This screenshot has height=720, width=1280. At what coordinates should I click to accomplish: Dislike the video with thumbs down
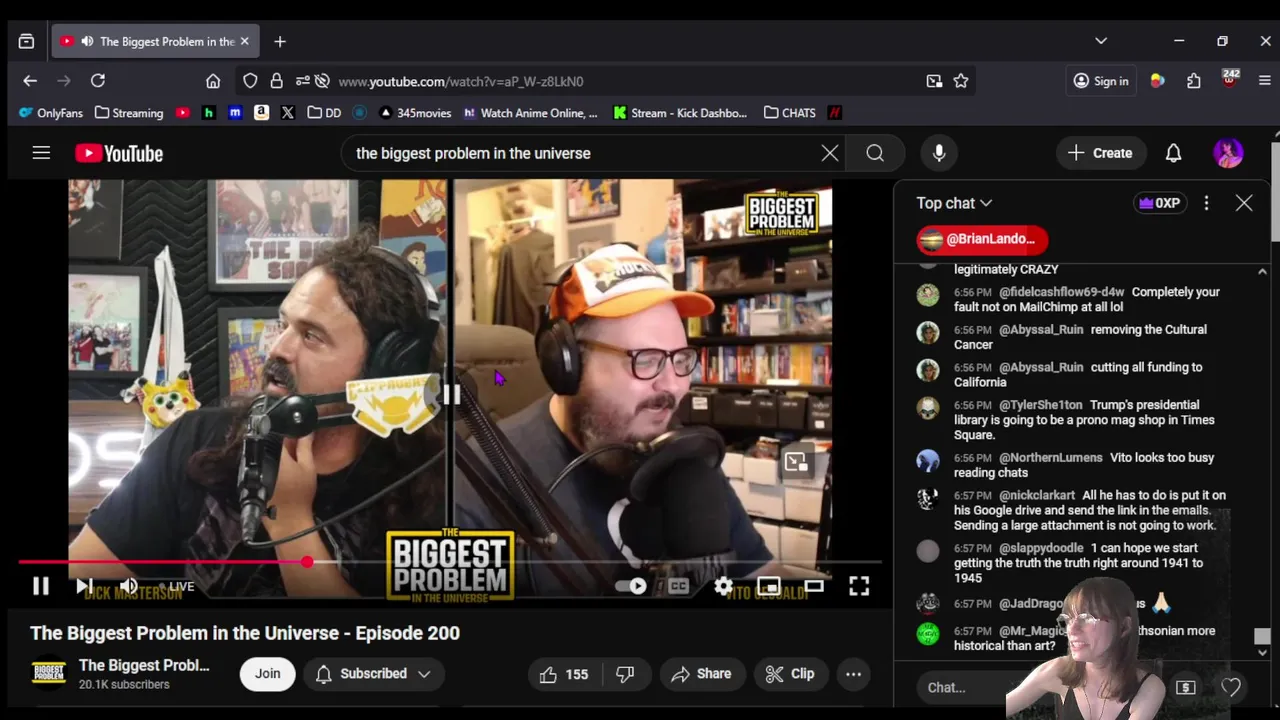click(625, 674)
